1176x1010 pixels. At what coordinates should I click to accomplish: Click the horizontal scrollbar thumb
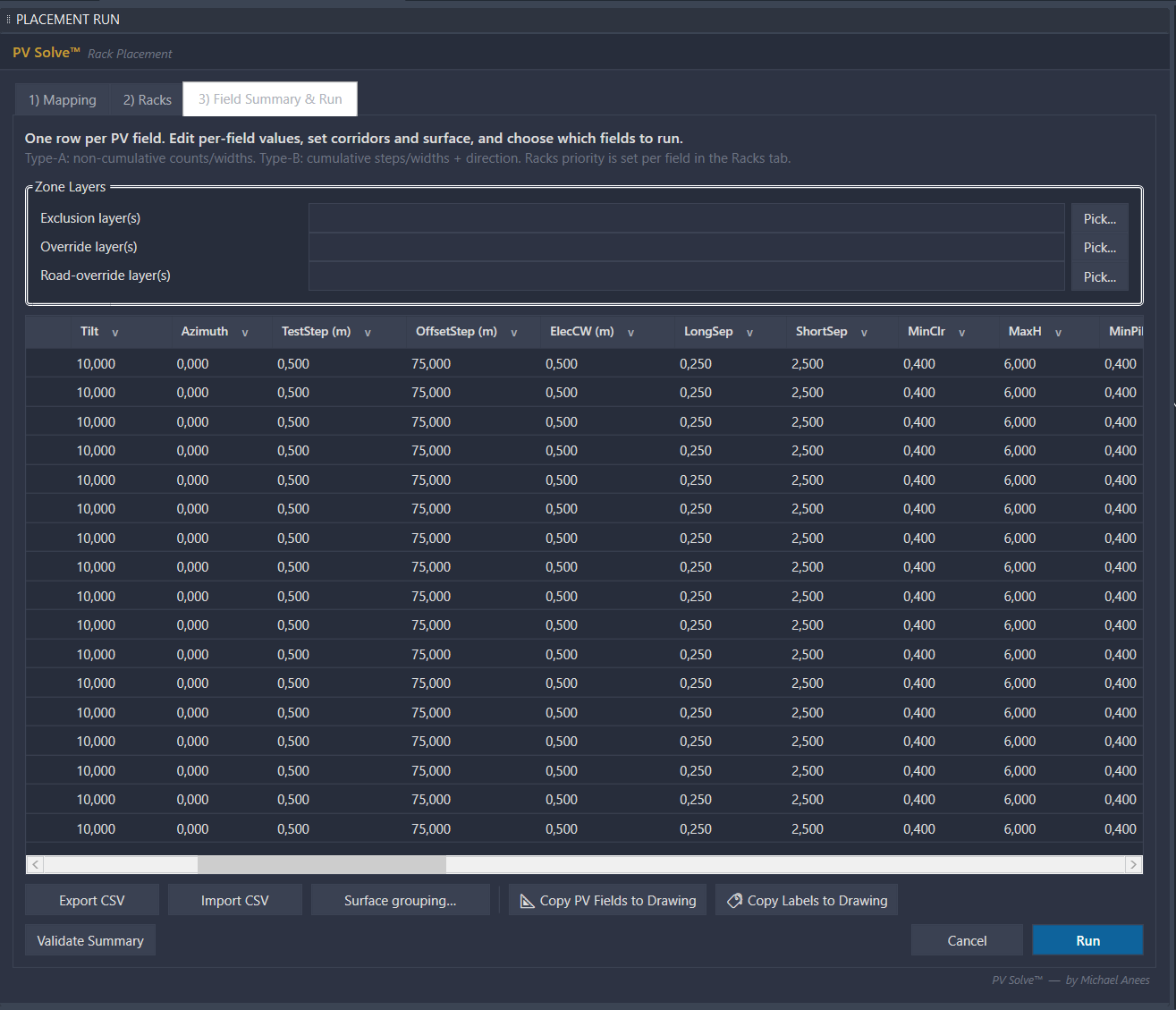click(x=322, y=864)
